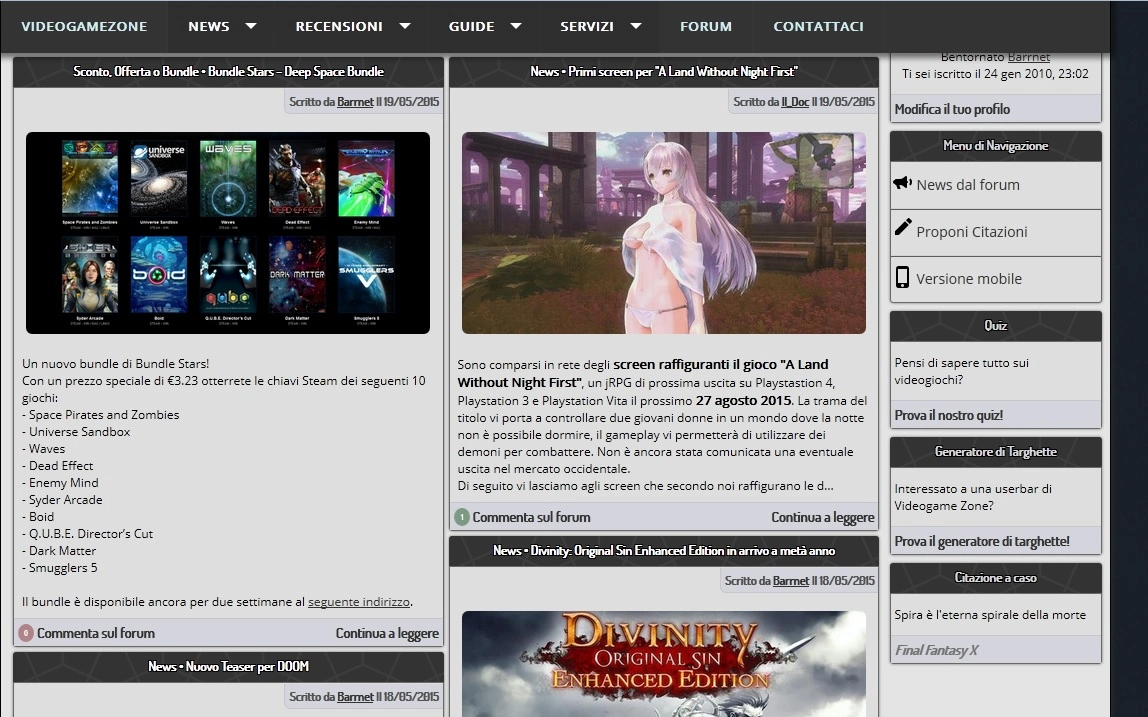Open the Bundle Stars Deep Space Bundle article title
1148x717 pixels.
228,72
